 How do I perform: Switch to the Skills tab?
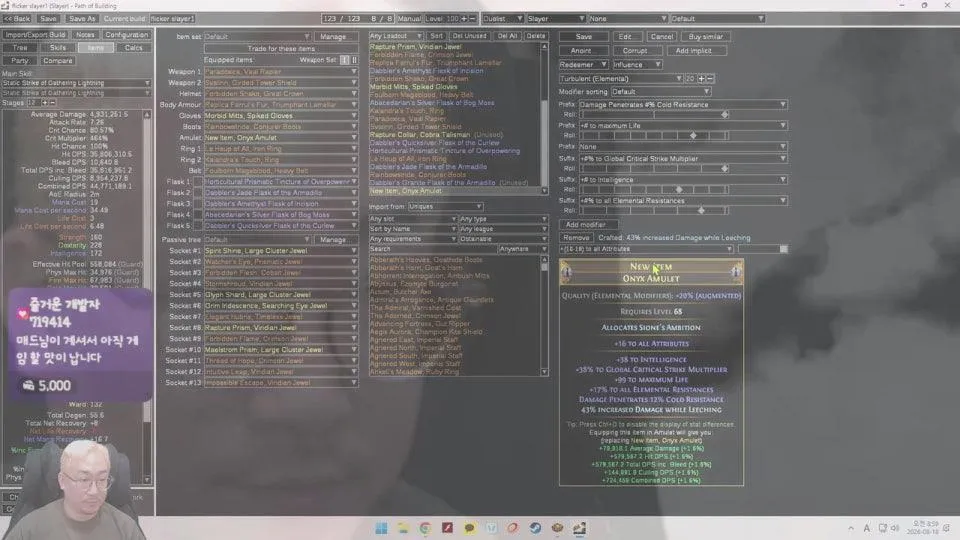click(58, 48)
